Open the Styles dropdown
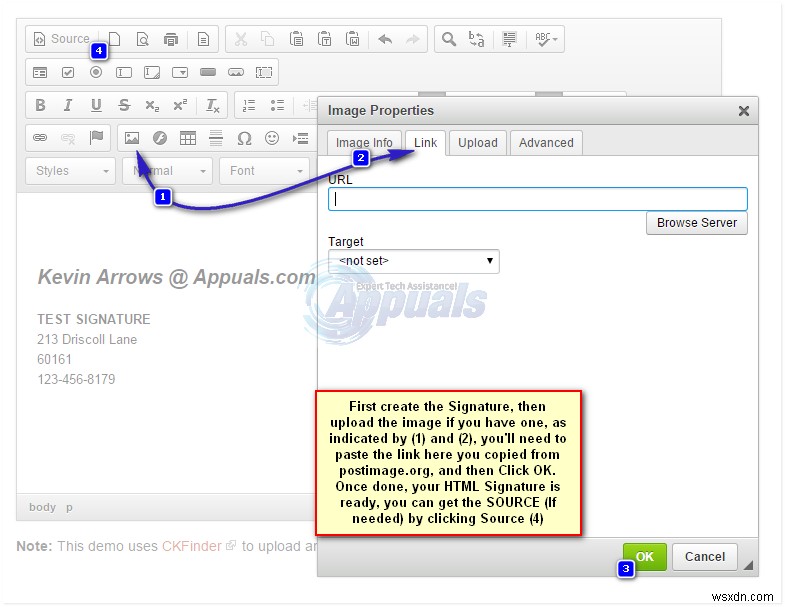 (x=71, y=171)
